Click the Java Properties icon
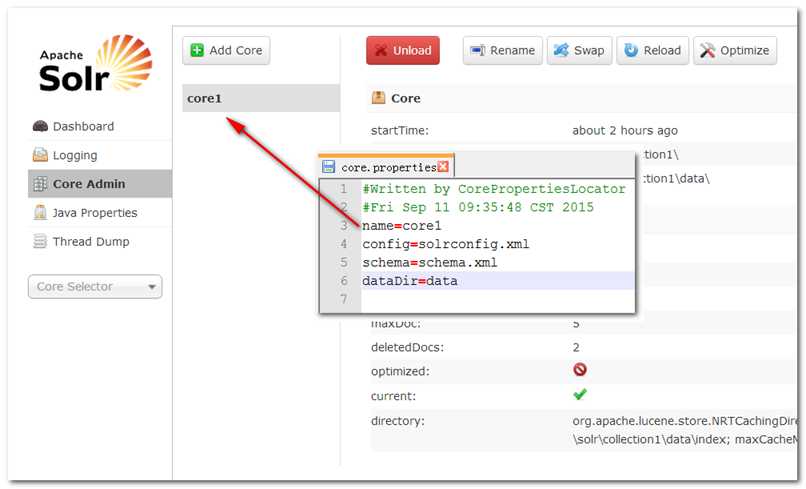The width and height of the screenshot is (806, 489). pyautogui.click(x=40, y=212)
